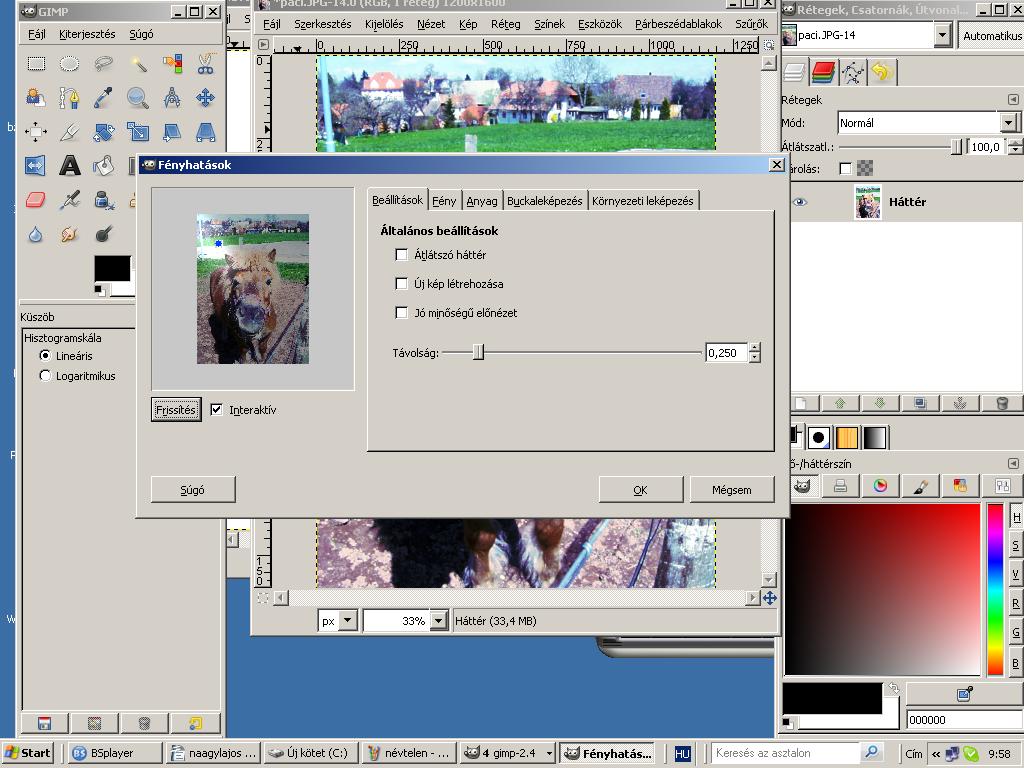Screen dimensions: 1024x768
Task: Enable the Új kép létrehozása checkbox
Action: pos(402,283)
